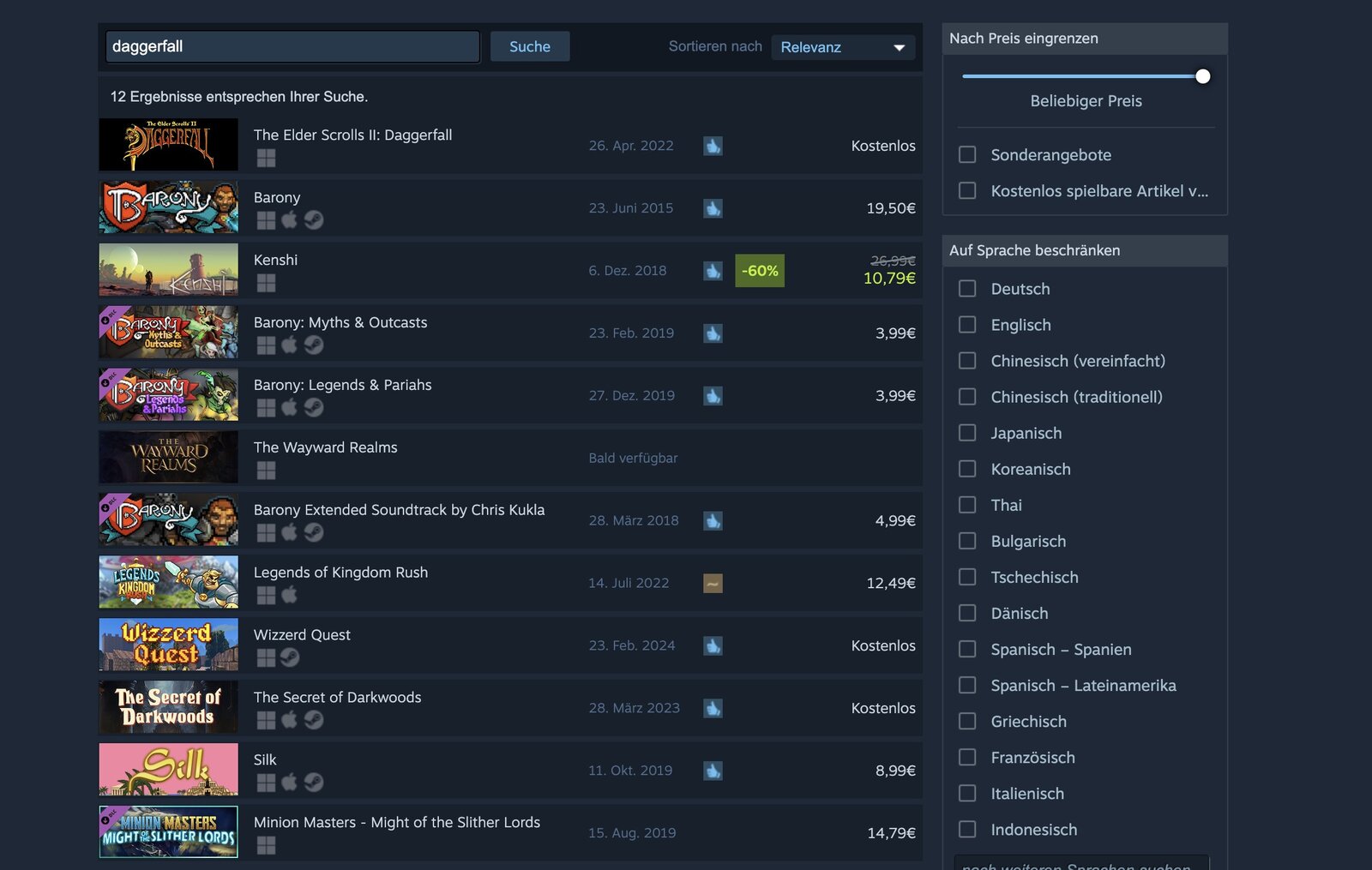Click the Beliebiger Preis label
1372x870 pixels.
coord(1086,101)
